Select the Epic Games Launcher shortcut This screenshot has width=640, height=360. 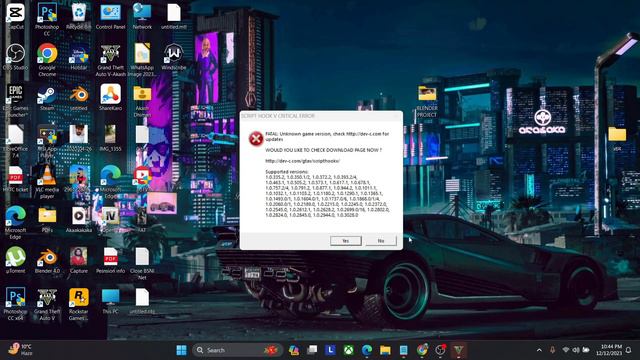pos(16,101)
